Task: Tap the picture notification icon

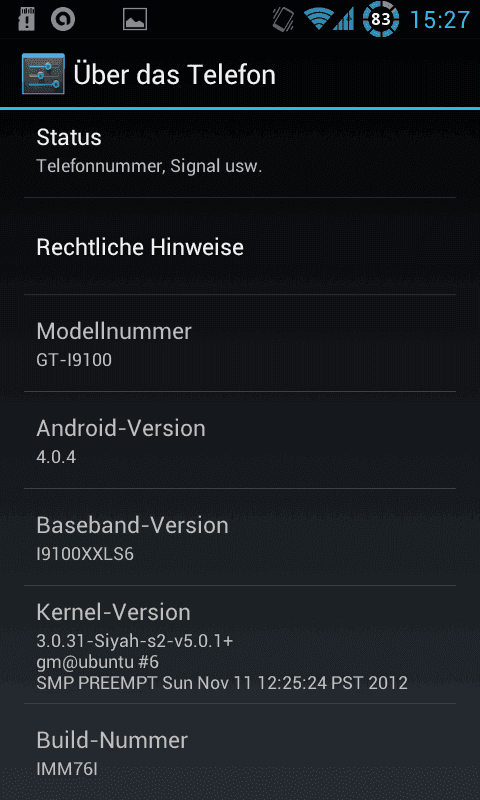Action: [x=135, y=20]
